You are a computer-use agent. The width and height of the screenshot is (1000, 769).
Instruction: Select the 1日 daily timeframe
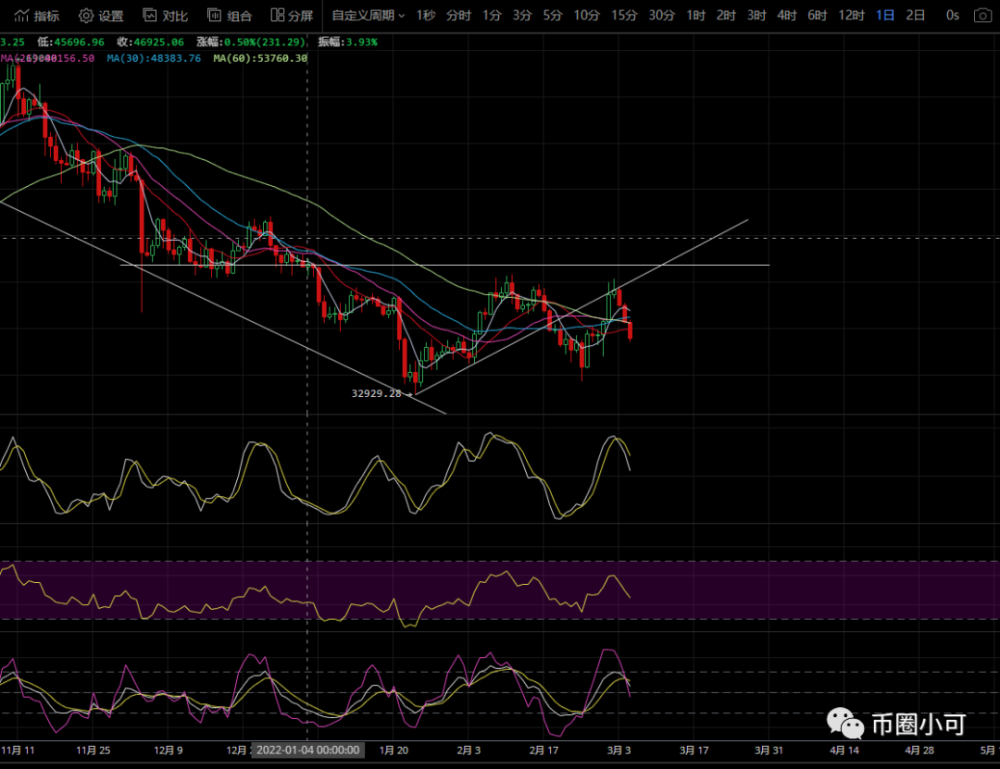pos(885,15)
